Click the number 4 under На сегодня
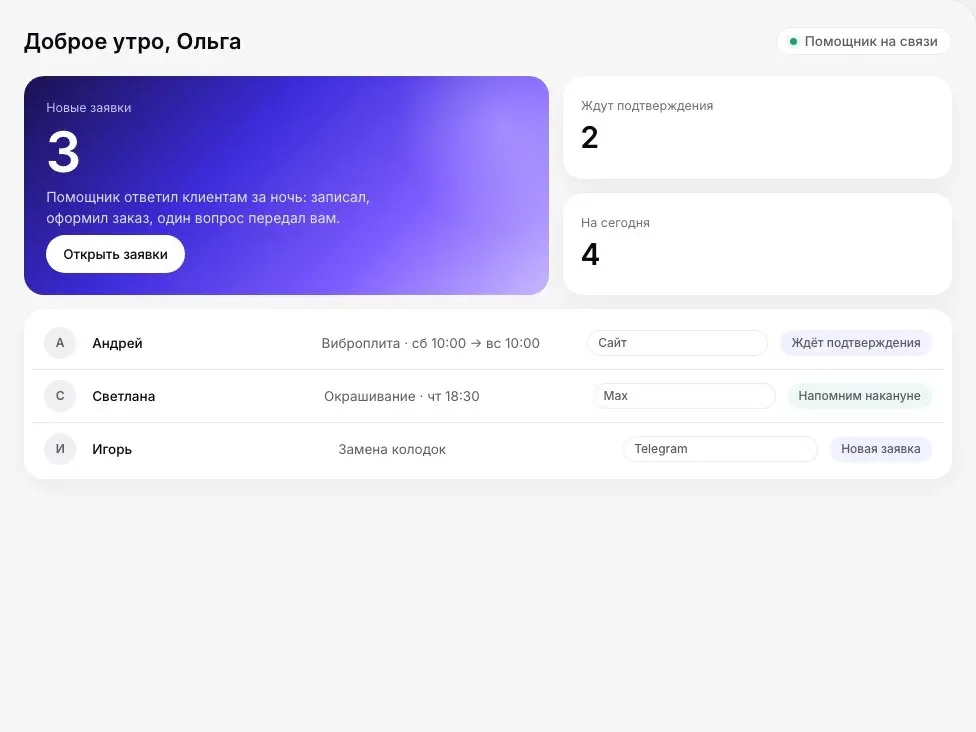 coord(590,254)
